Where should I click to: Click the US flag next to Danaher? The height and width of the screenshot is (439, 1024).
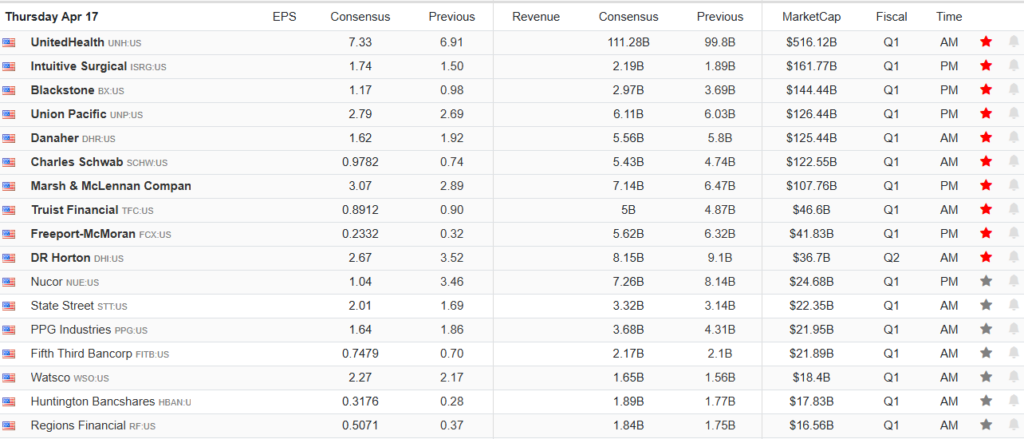coord(9,138)
